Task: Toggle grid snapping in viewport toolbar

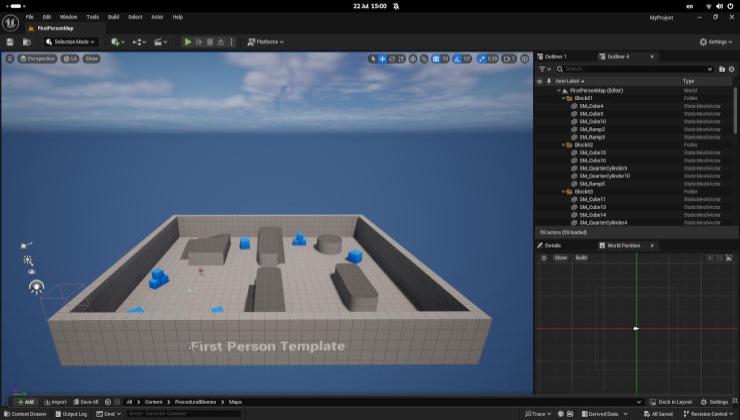Action: (x=436, y=59)
